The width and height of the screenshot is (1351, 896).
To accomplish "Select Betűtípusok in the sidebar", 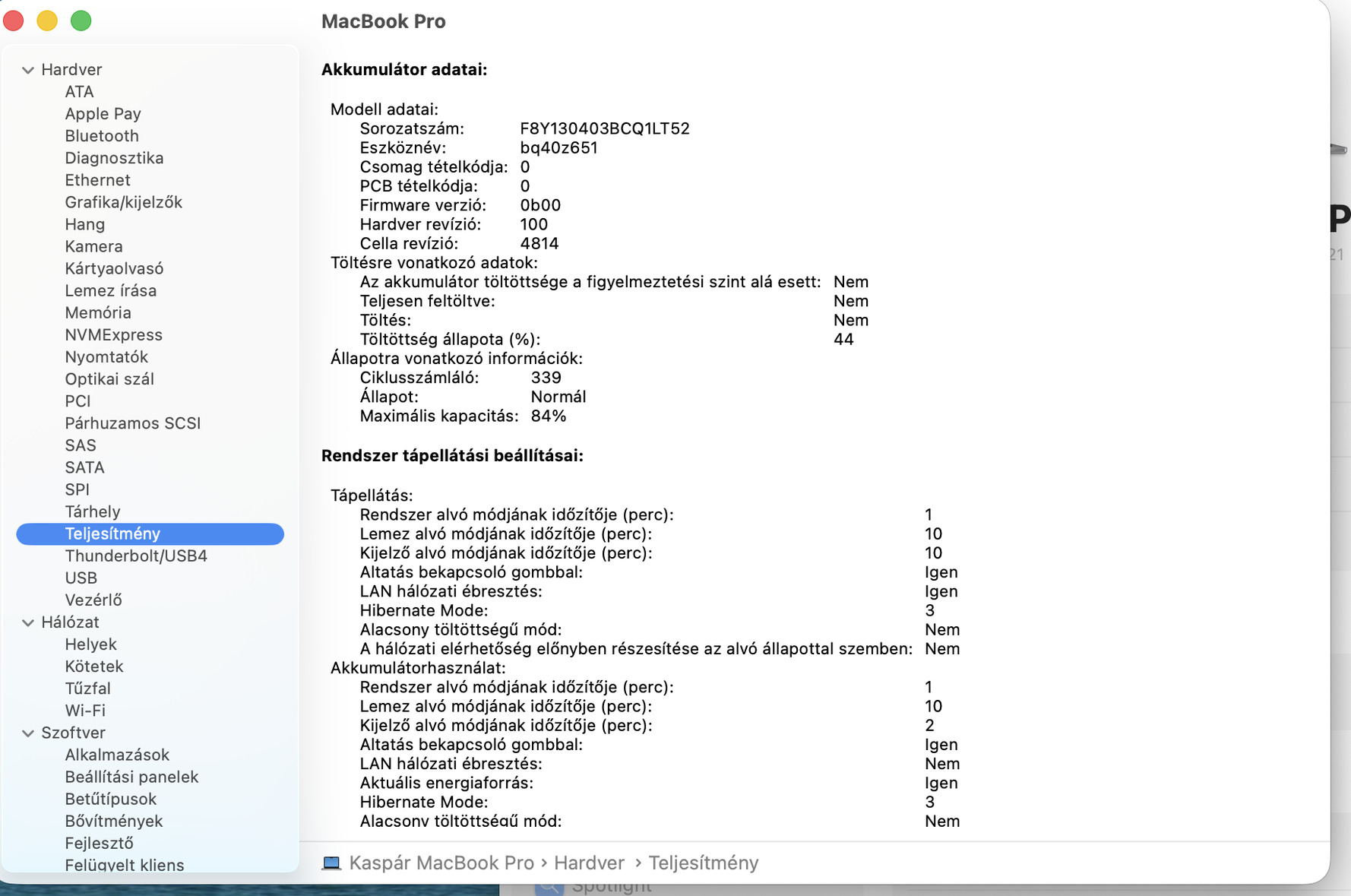I will click(110, 799).
